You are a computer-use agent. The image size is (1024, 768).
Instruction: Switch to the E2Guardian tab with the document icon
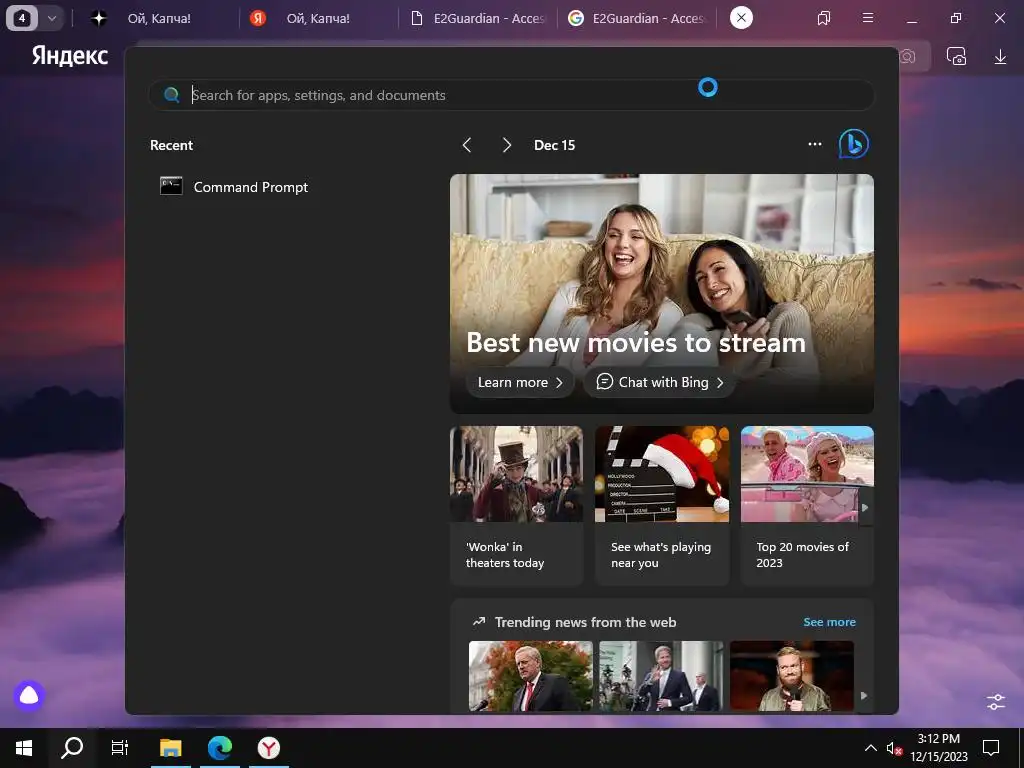pyautogui.click(x=478, y=18)
